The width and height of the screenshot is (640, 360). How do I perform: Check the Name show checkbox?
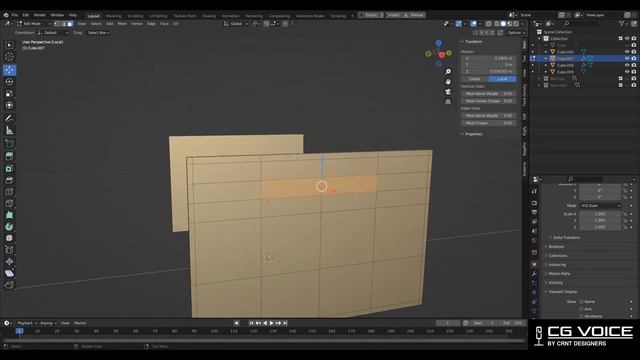click(x=581, y=302)
